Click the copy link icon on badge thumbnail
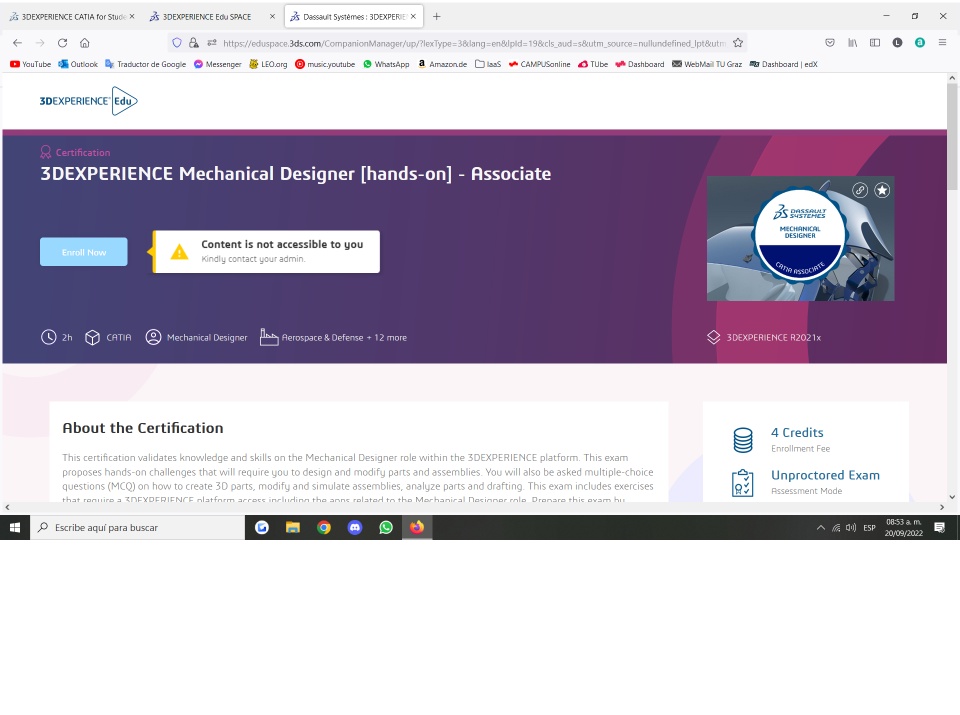The width and height of the screenshot is (960, 715). (860, 190)
